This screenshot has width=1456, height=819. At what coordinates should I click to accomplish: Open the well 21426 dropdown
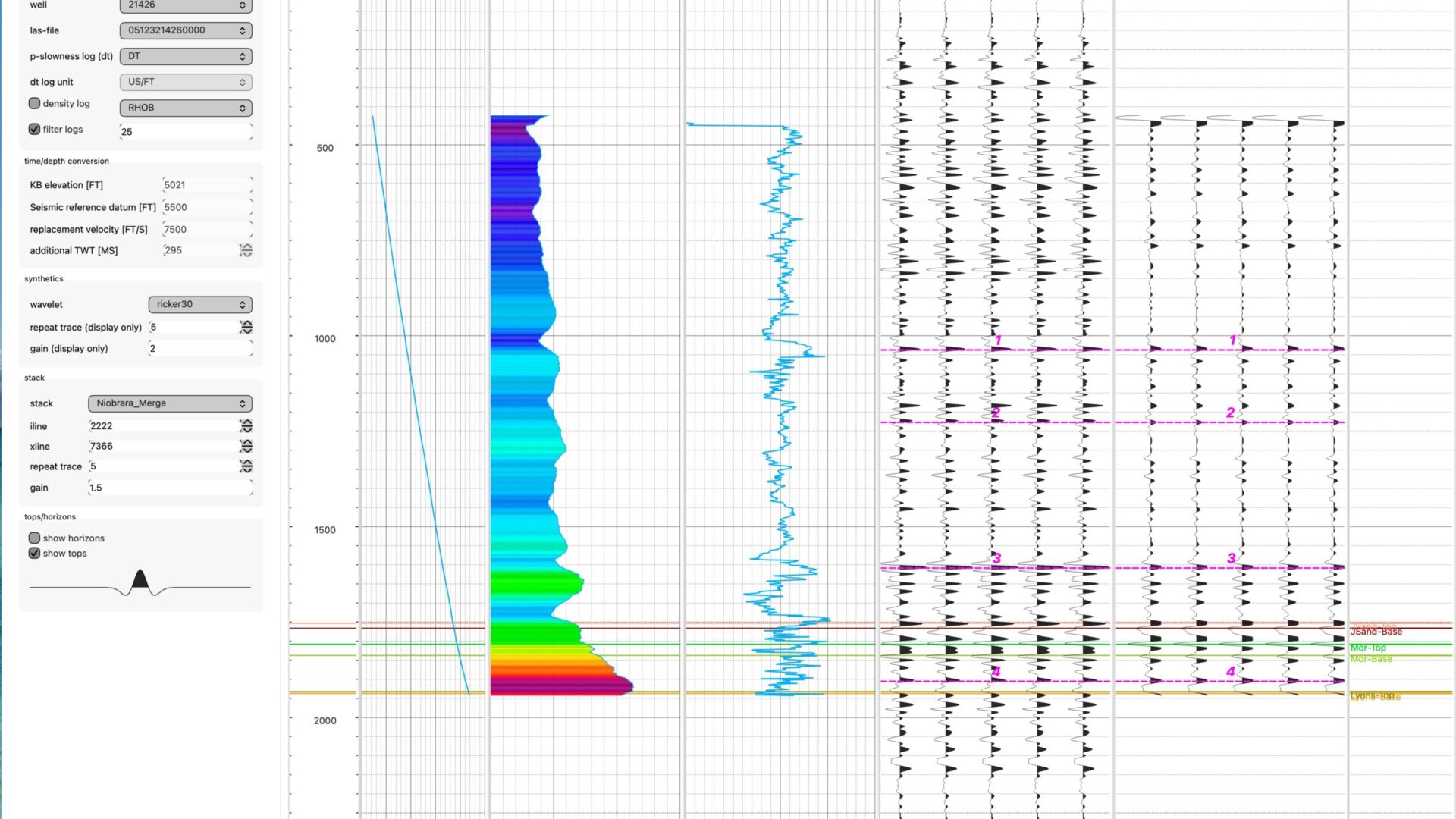click(186, 5)
